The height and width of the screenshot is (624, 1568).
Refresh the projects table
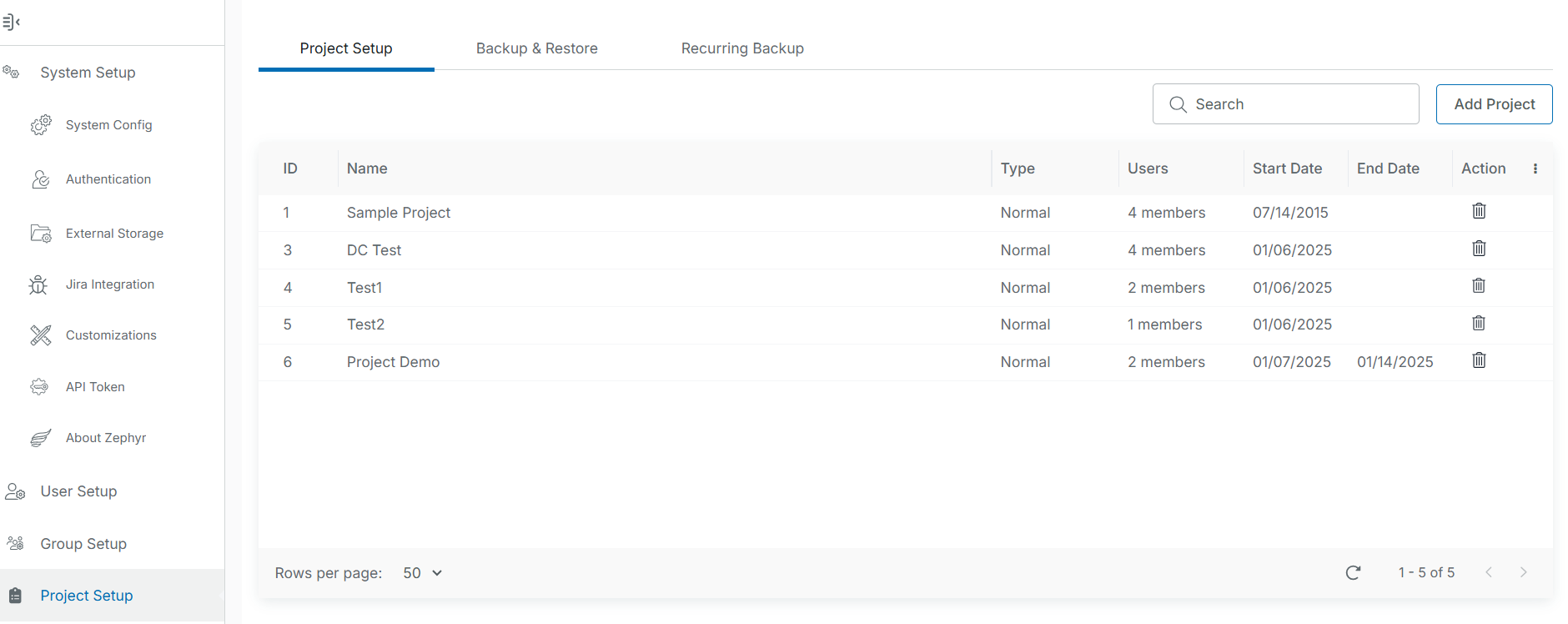pos(1353,572)
